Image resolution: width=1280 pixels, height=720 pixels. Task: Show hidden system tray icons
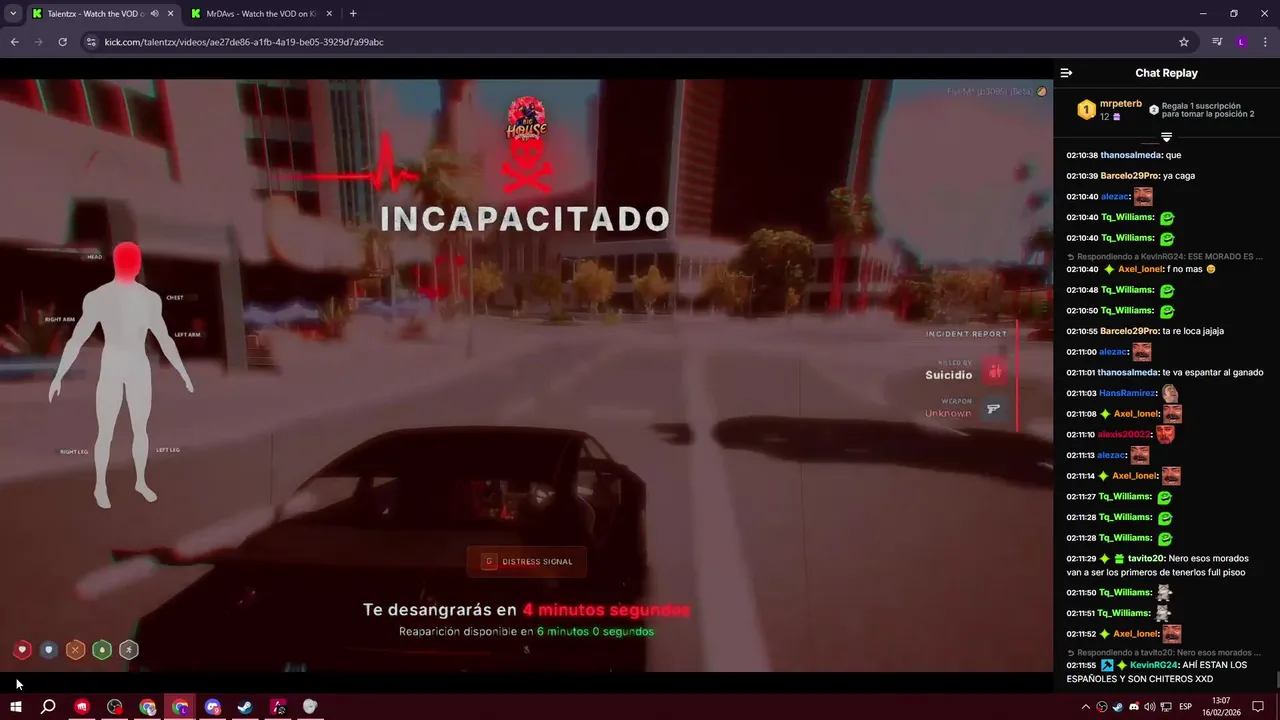1086,707
